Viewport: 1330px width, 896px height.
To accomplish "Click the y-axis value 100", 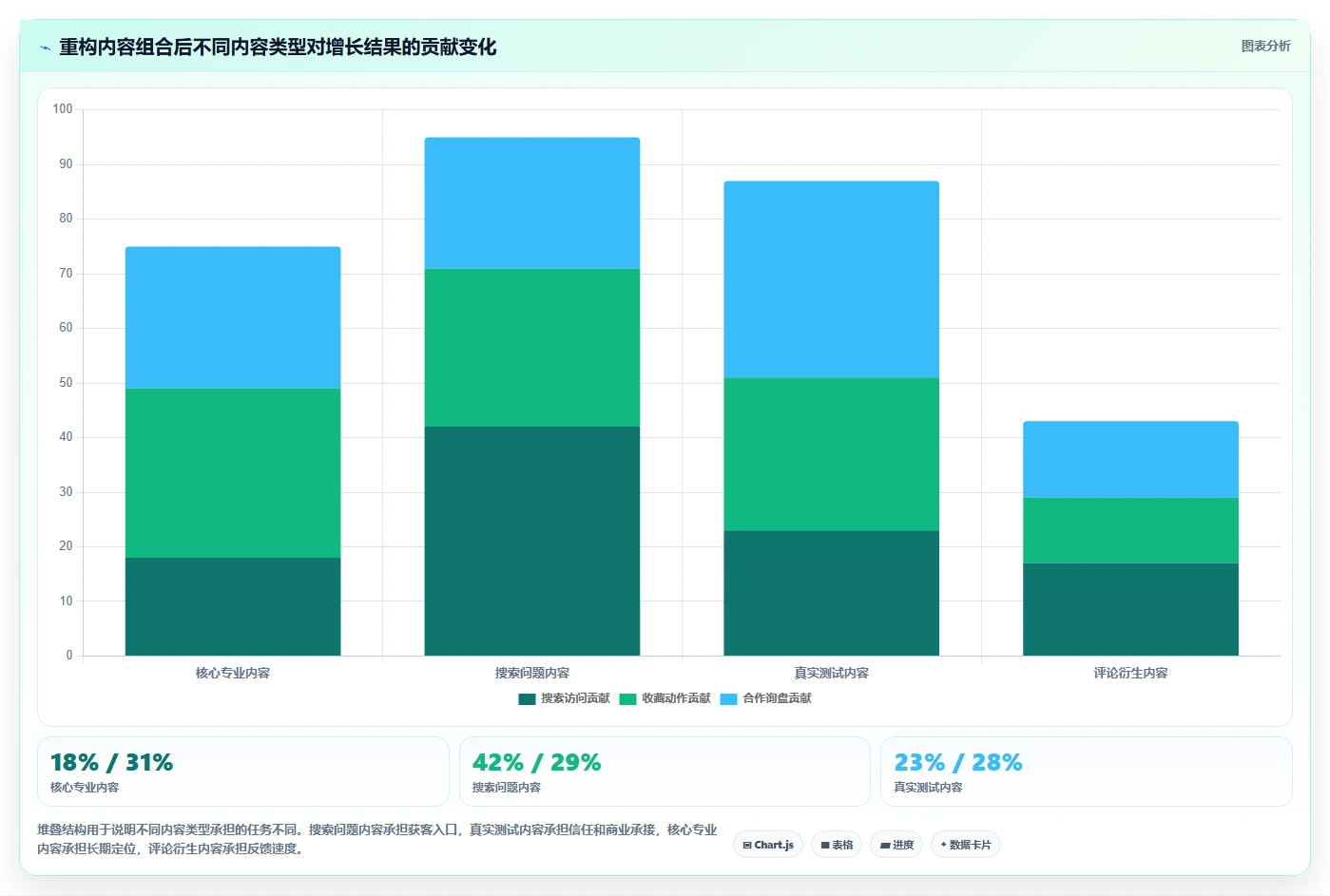I will coord(63,109).
